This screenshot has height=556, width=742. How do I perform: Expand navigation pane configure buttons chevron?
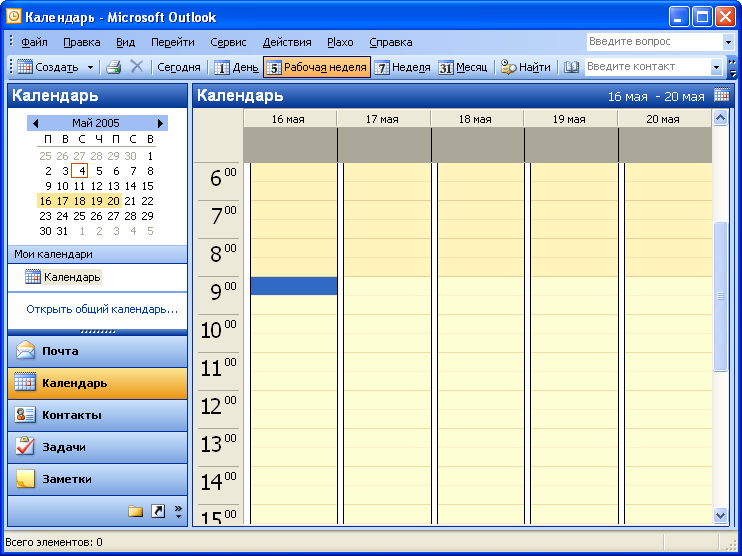point(178,511)
